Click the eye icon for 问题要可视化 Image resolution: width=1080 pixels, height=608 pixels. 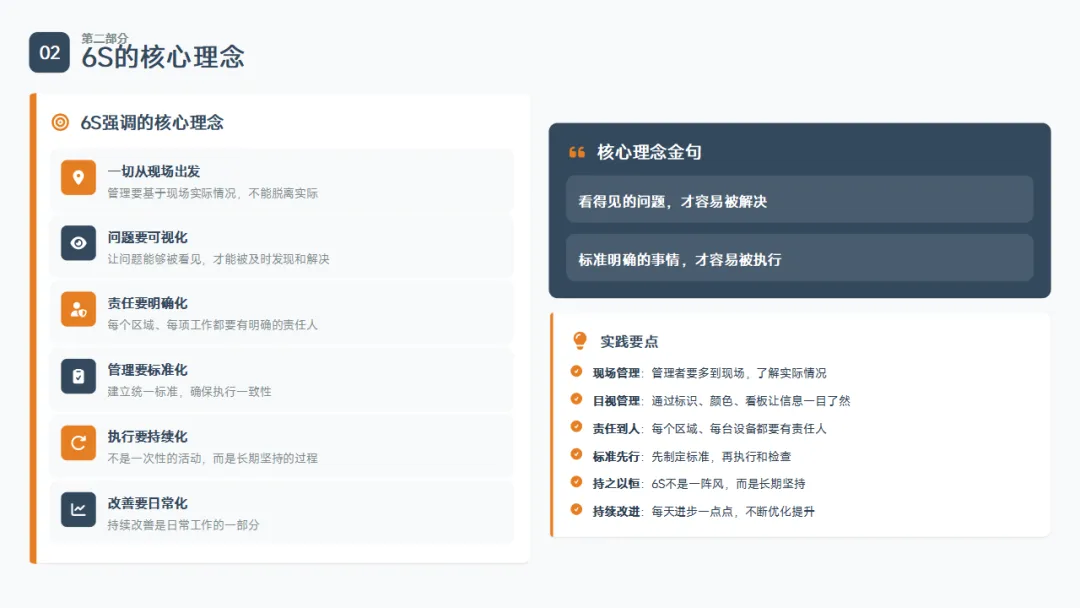pyautogui.click(x=79, y=243)
